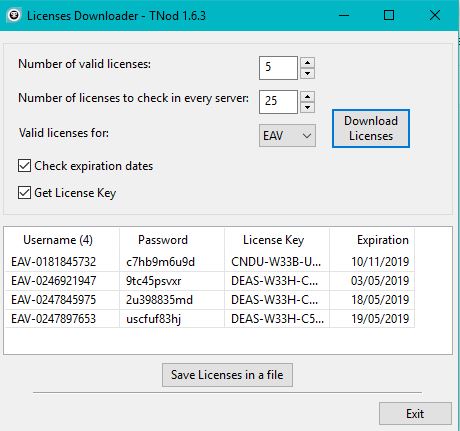Sort by Password column header
460x431 pixels.
172,240
